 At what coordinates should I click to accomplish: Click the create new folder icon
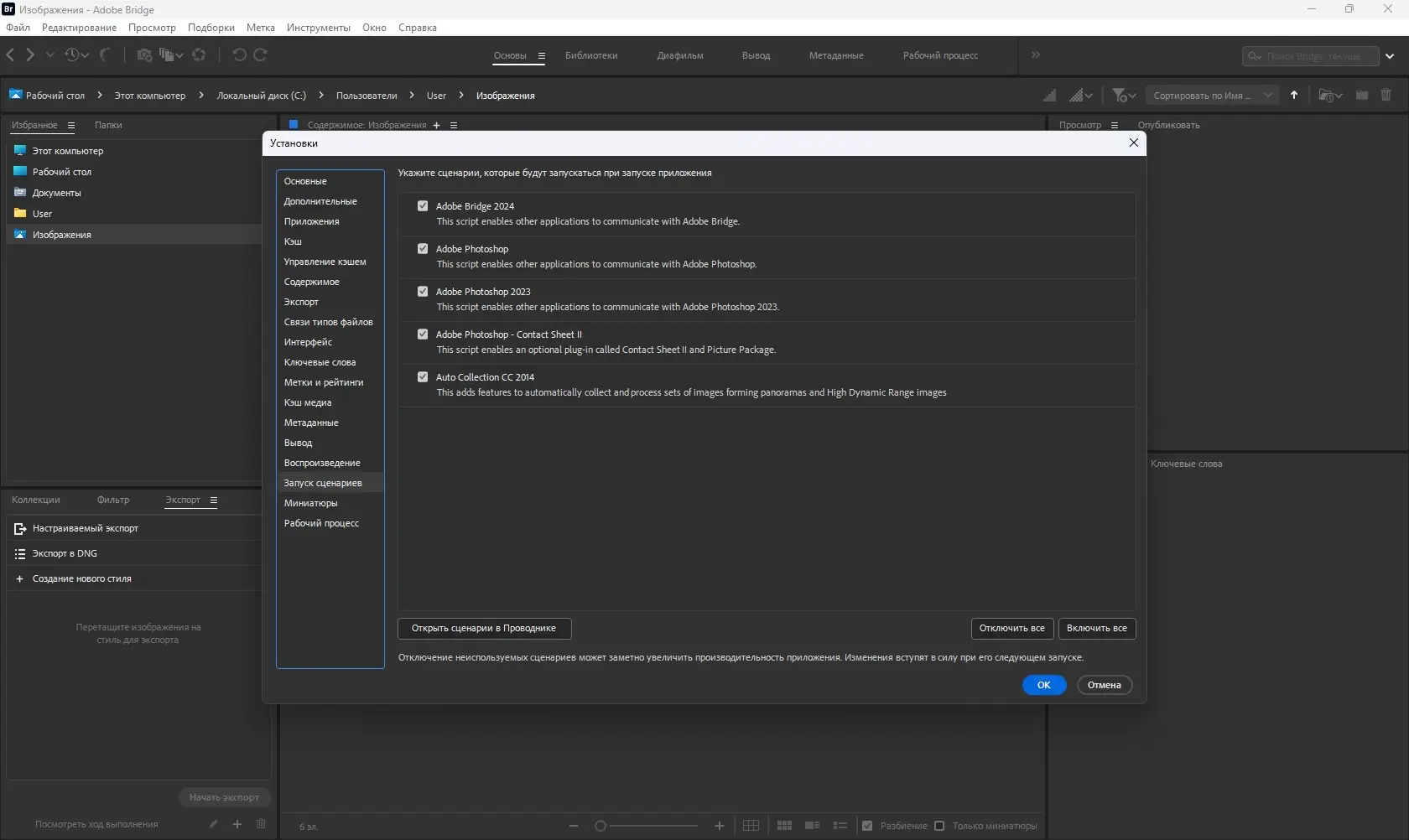[1362, 95]
